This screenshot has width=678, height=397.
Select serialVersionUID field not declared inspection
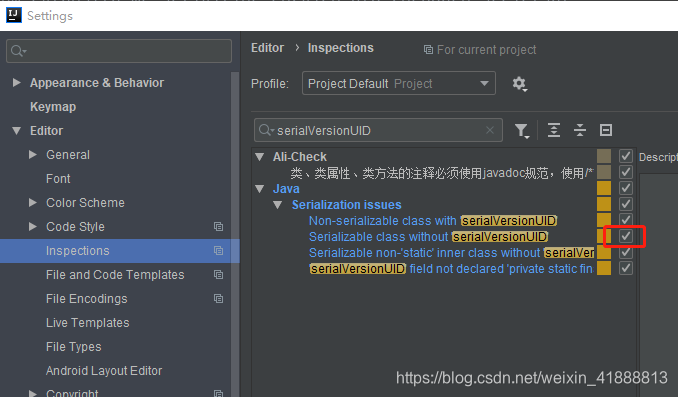click(451, 269)
